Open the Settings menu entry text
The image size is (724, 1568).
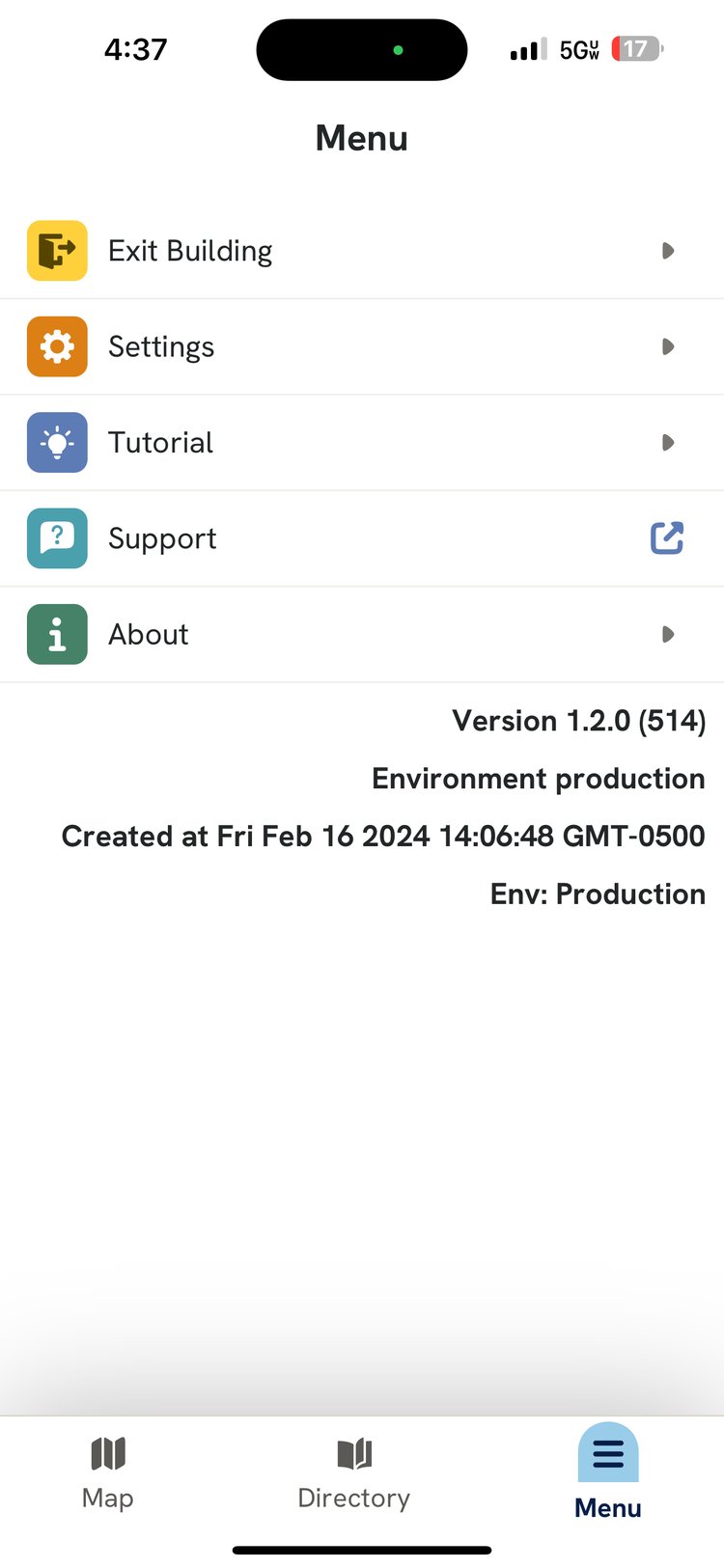(161, 346)
